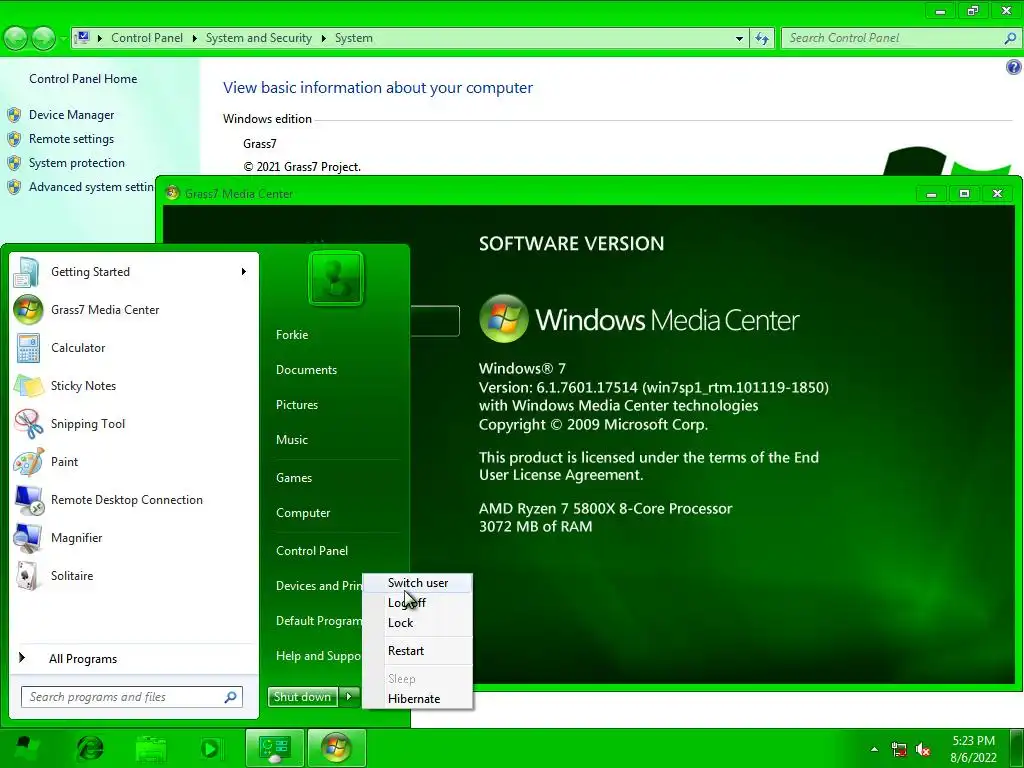Open Internet Explorer from the taskbar
Image resolution: width=1024 pixels, height=768 pixels.
[x=90, y=748]
